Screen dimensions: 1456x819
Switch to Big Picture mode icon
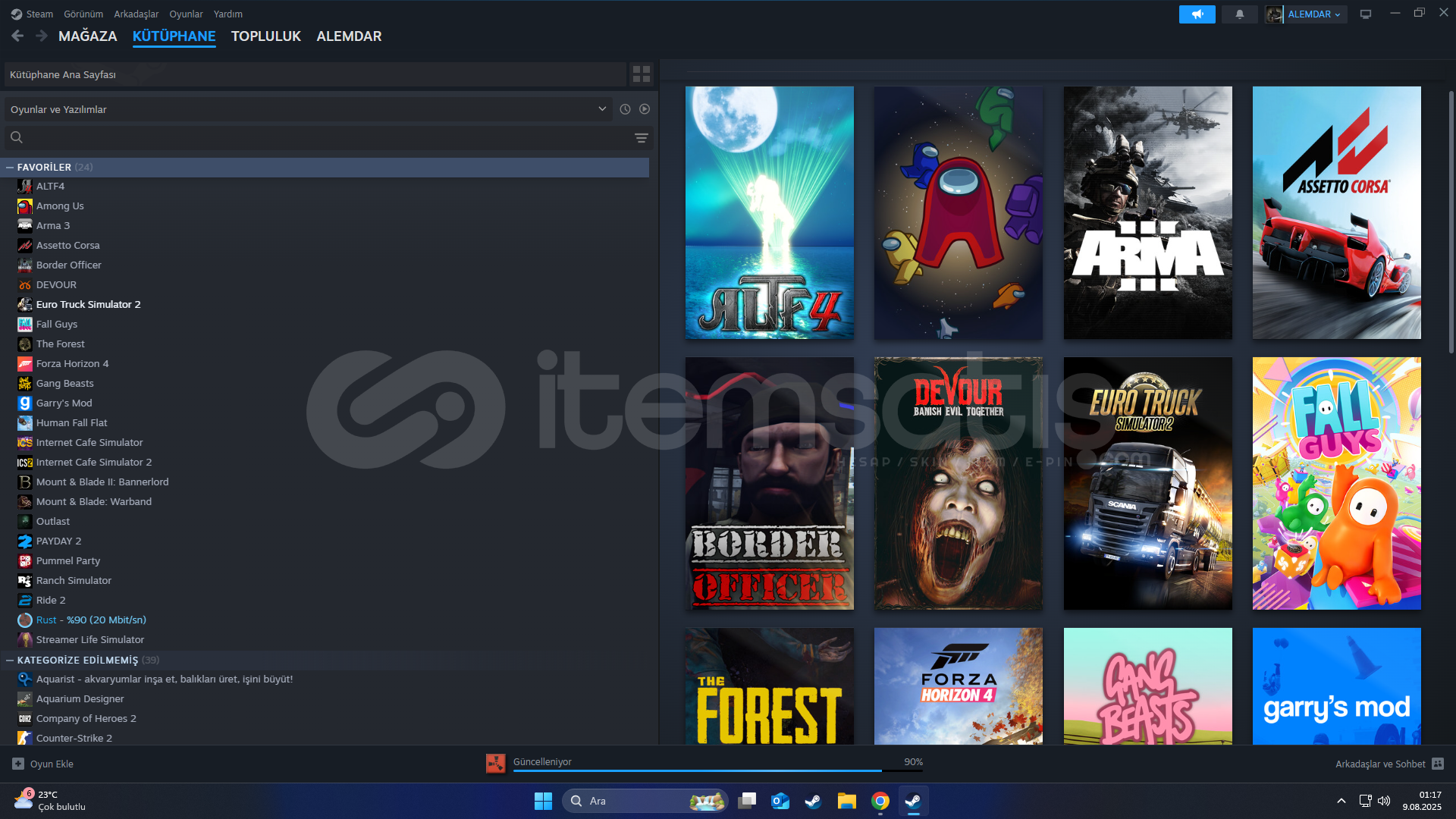click(1366, 14)
